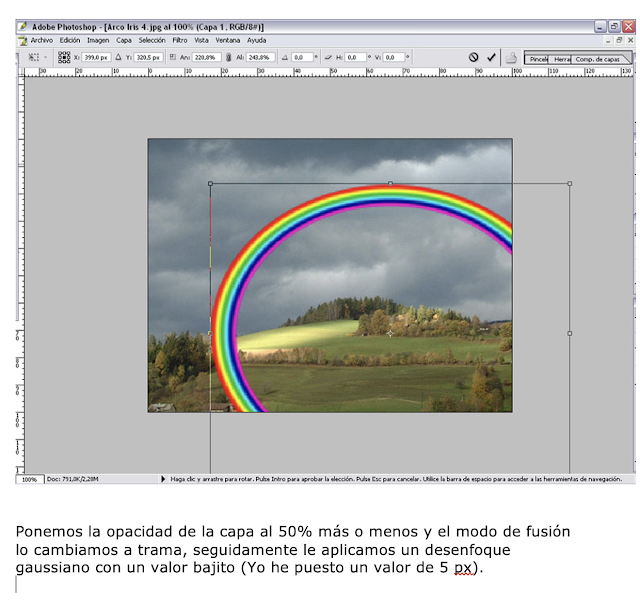Click the H skew field
The image size is (640, 605).
click(356, 58)
